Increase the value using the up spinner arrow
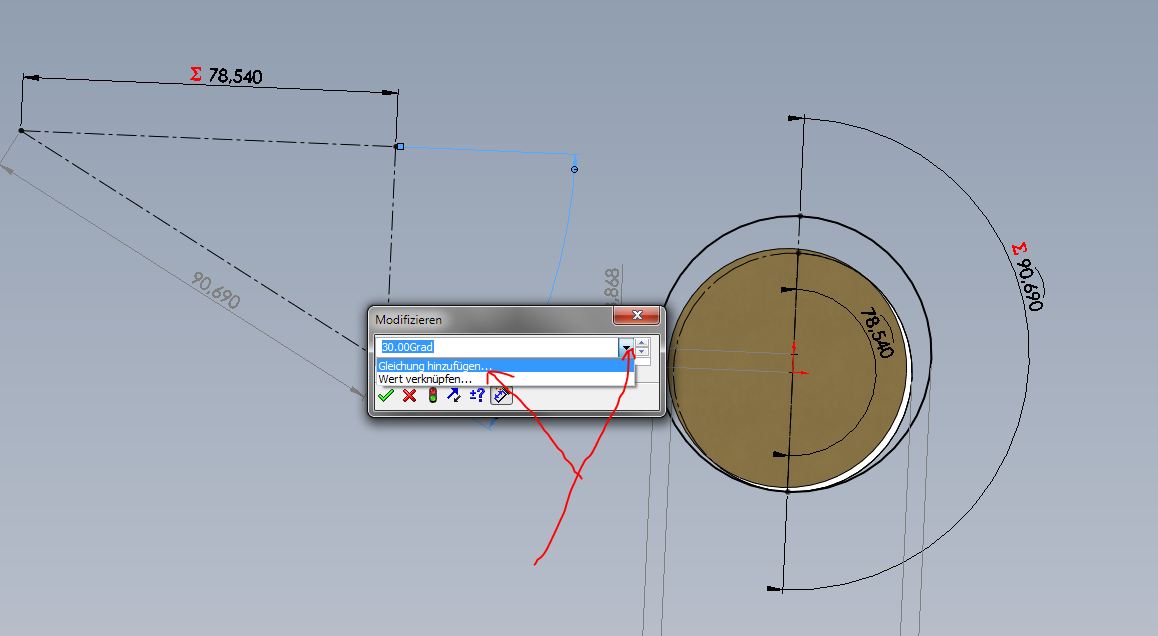1158x636 pixels. pos(642,343)
